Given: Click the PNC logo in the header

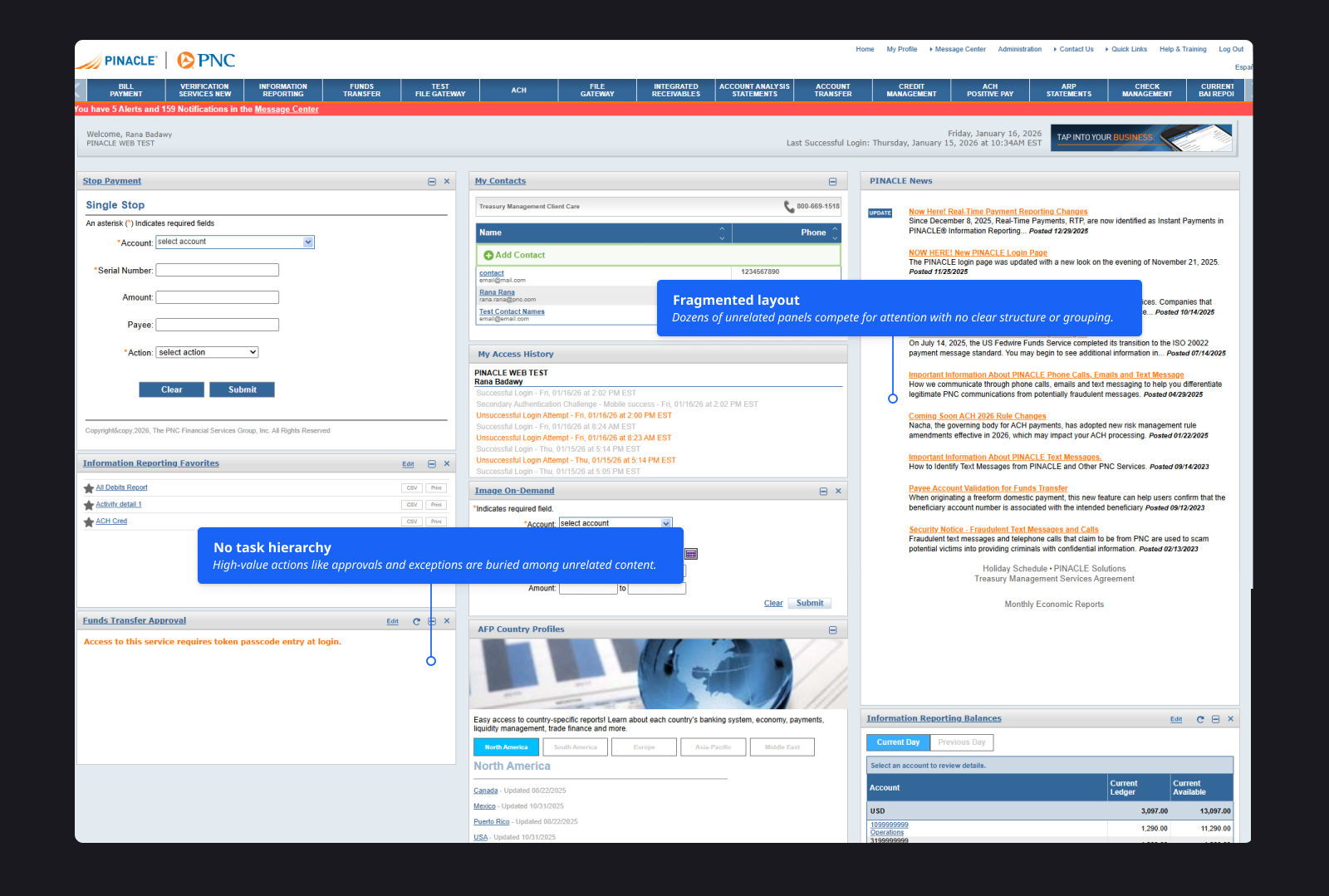Looking at the screenshot, I should (x=205, y=60).
